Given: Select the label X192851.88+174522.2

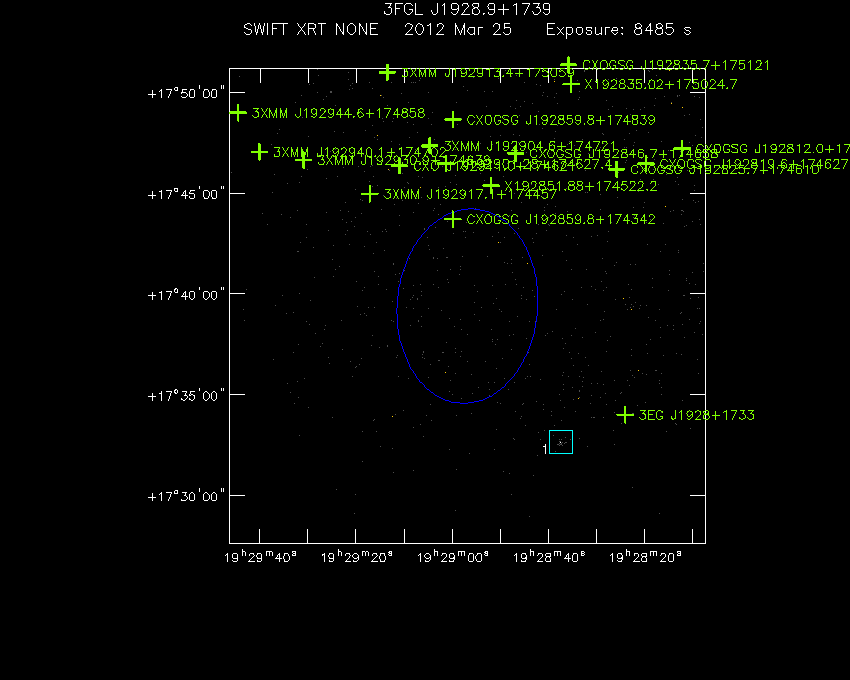Looking at the screenshot, I should [581, 186].
